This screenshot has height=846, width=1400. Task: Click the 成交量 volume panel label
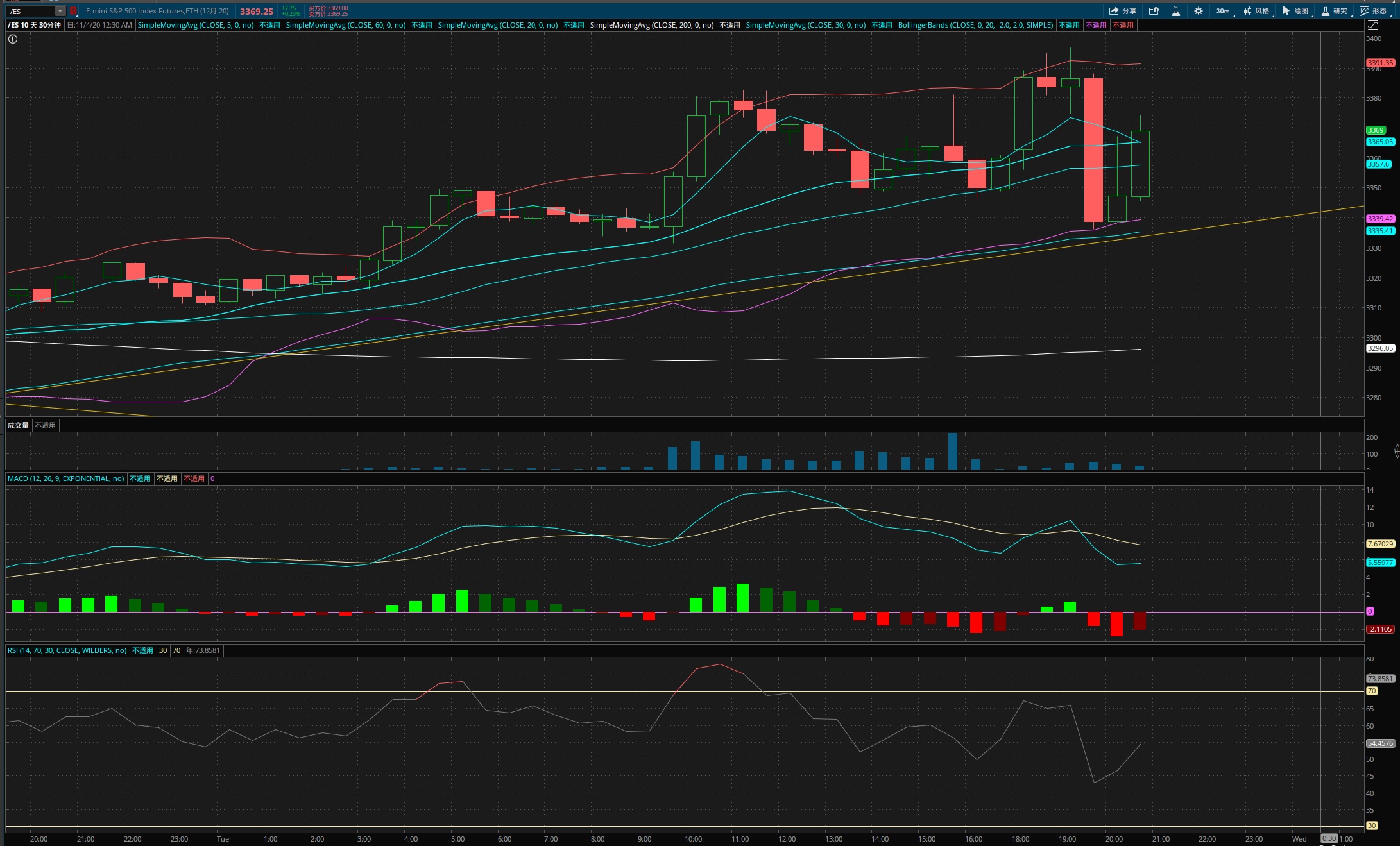coord(18,425)
